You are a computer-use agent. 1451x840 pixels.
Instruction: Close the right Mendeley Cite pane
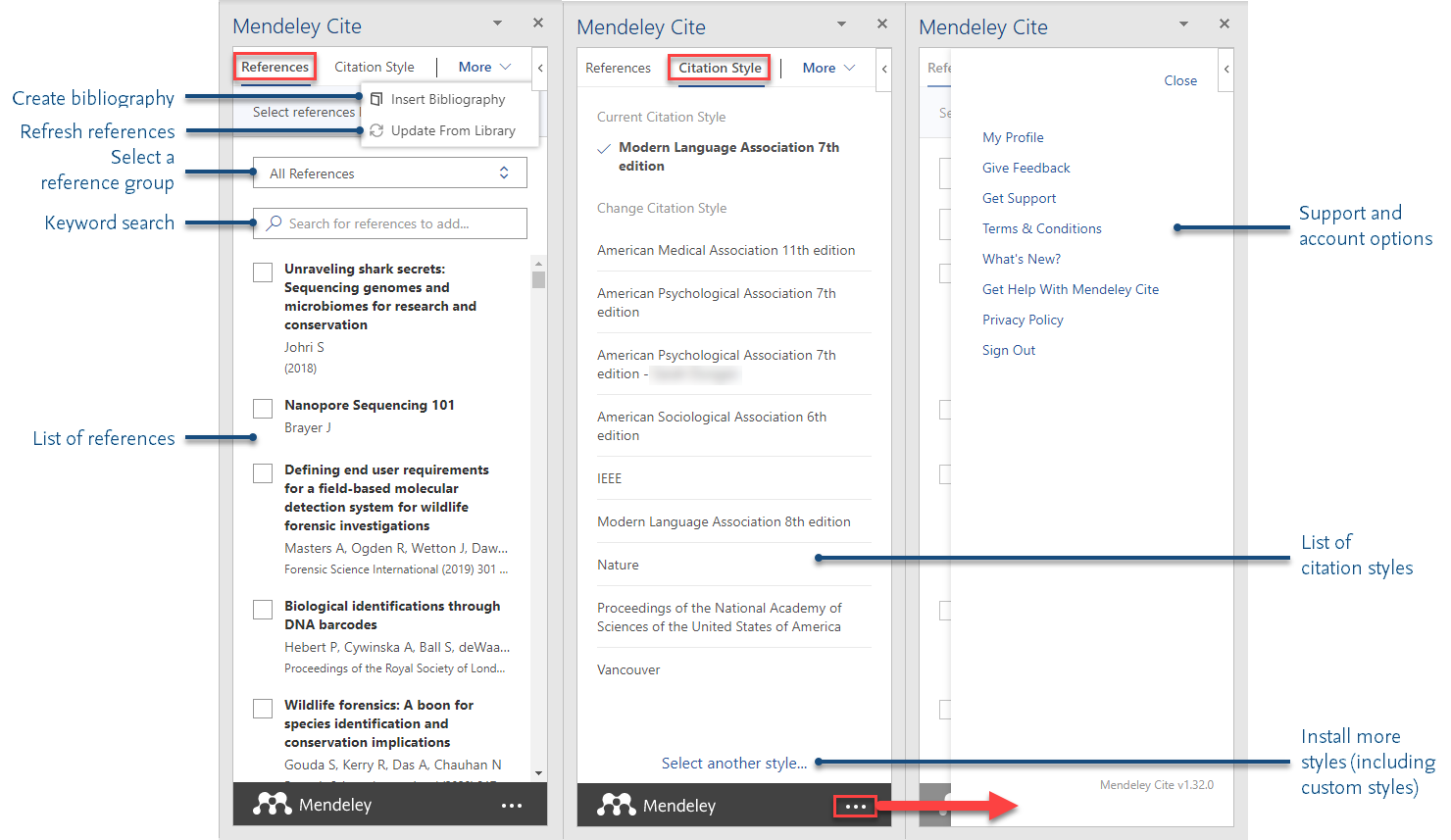pos(1225,24)
